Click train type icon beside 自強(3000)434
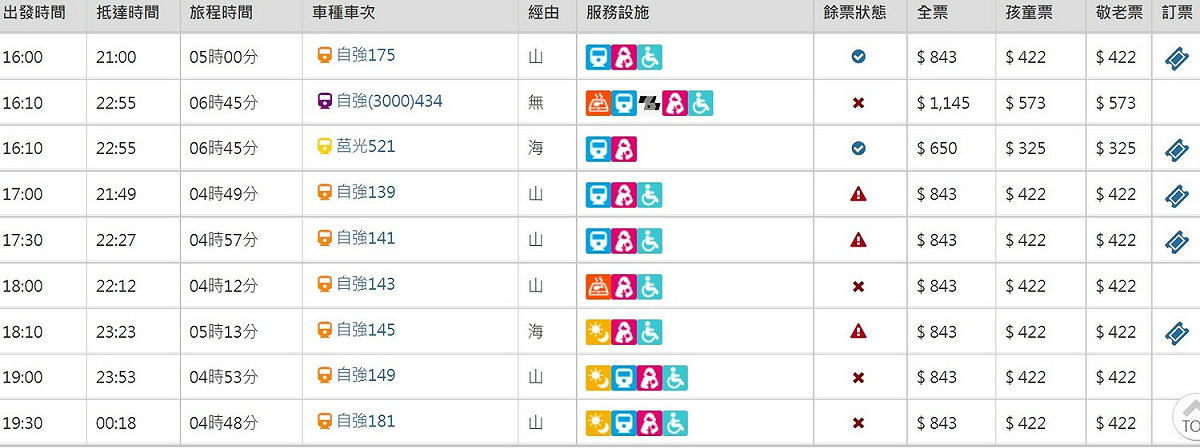Screen dimensions: 1200x448 [x=325, y=102]
